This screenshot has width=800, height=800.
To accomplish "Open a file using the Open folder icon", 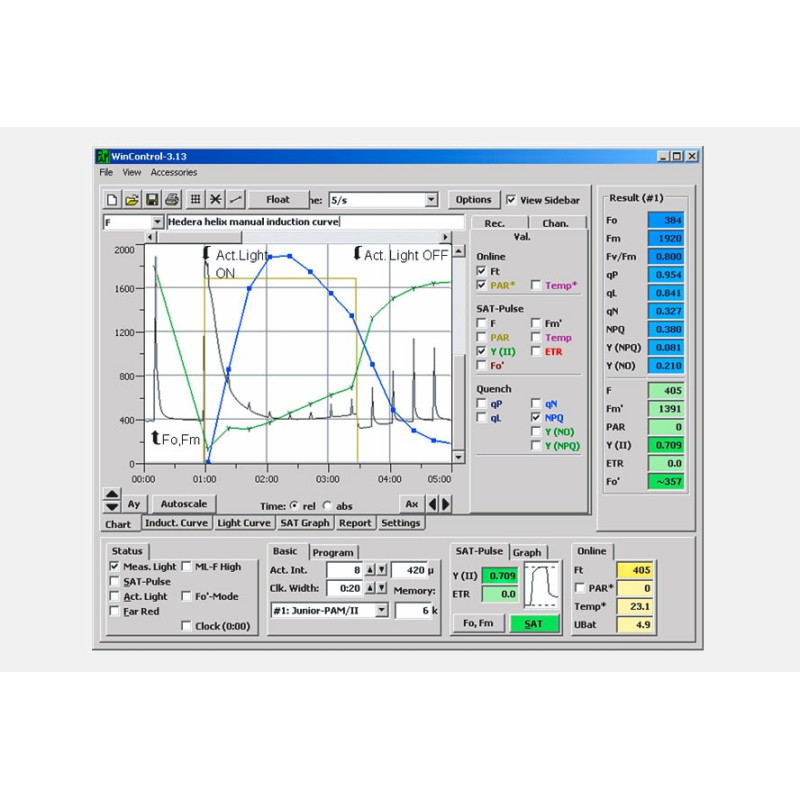I will 132,199.
